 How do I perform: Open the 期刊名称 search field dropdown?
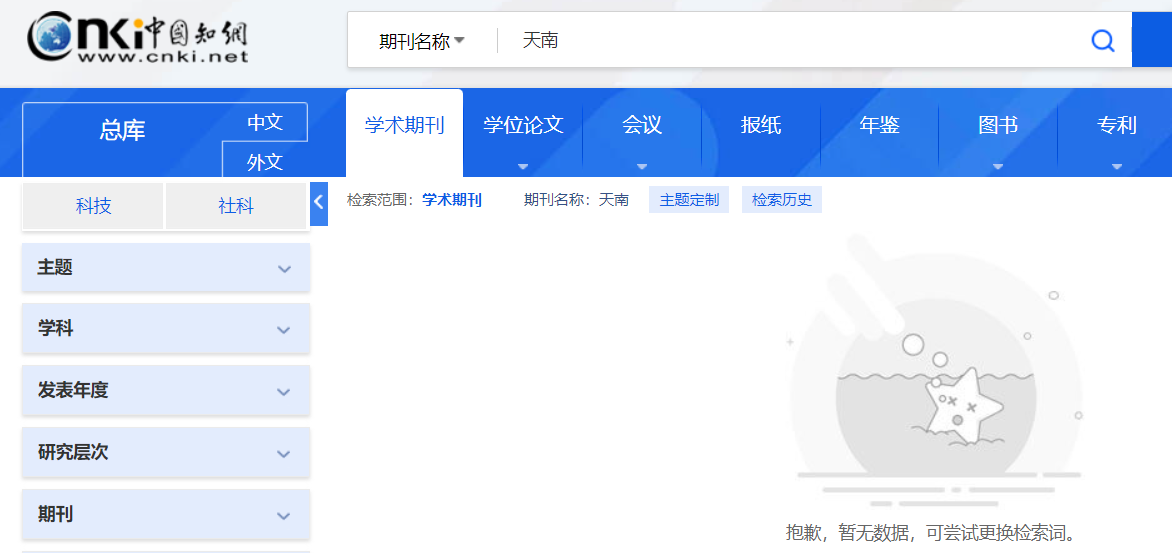(x=422, y=41)
